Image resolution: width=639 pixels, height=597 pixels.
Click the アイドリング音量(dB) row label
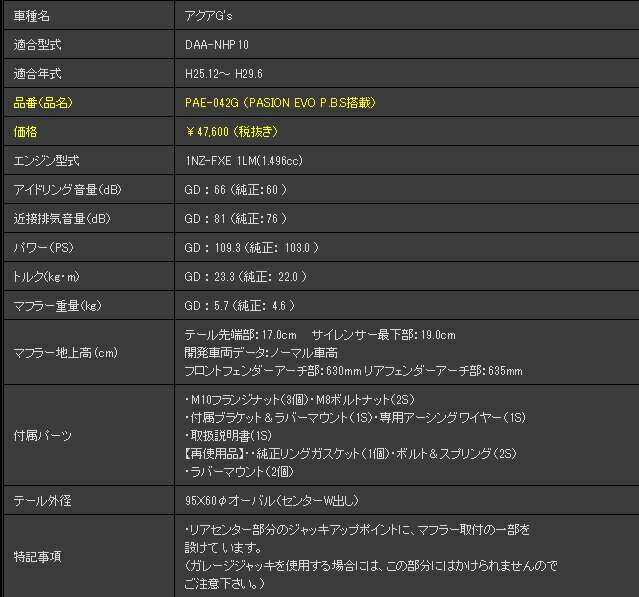(x=66, y=190)
